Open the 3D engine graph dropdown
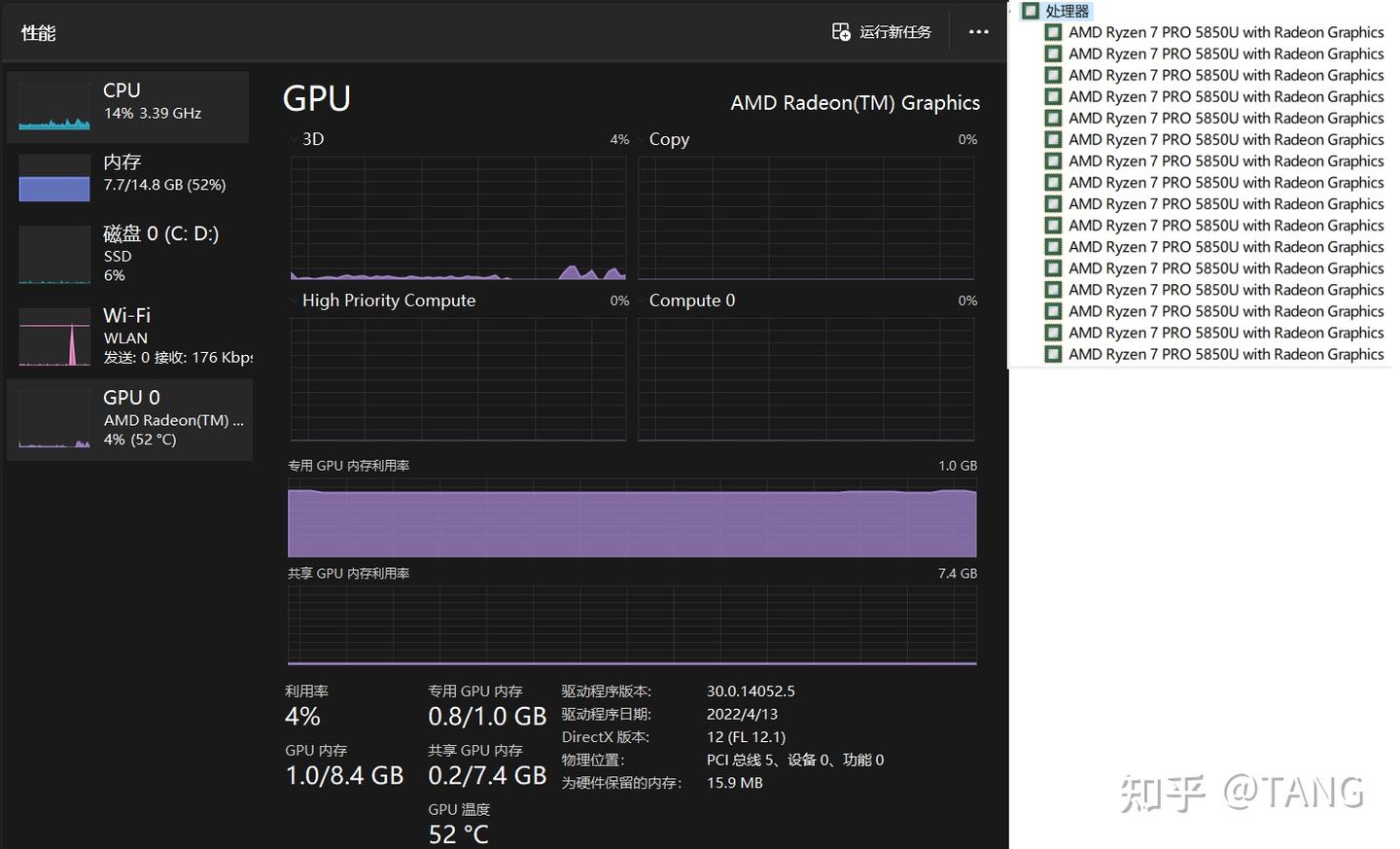The height and width of the screenshot is (849, 1400). pyautogui.click(x=295, y=138)
